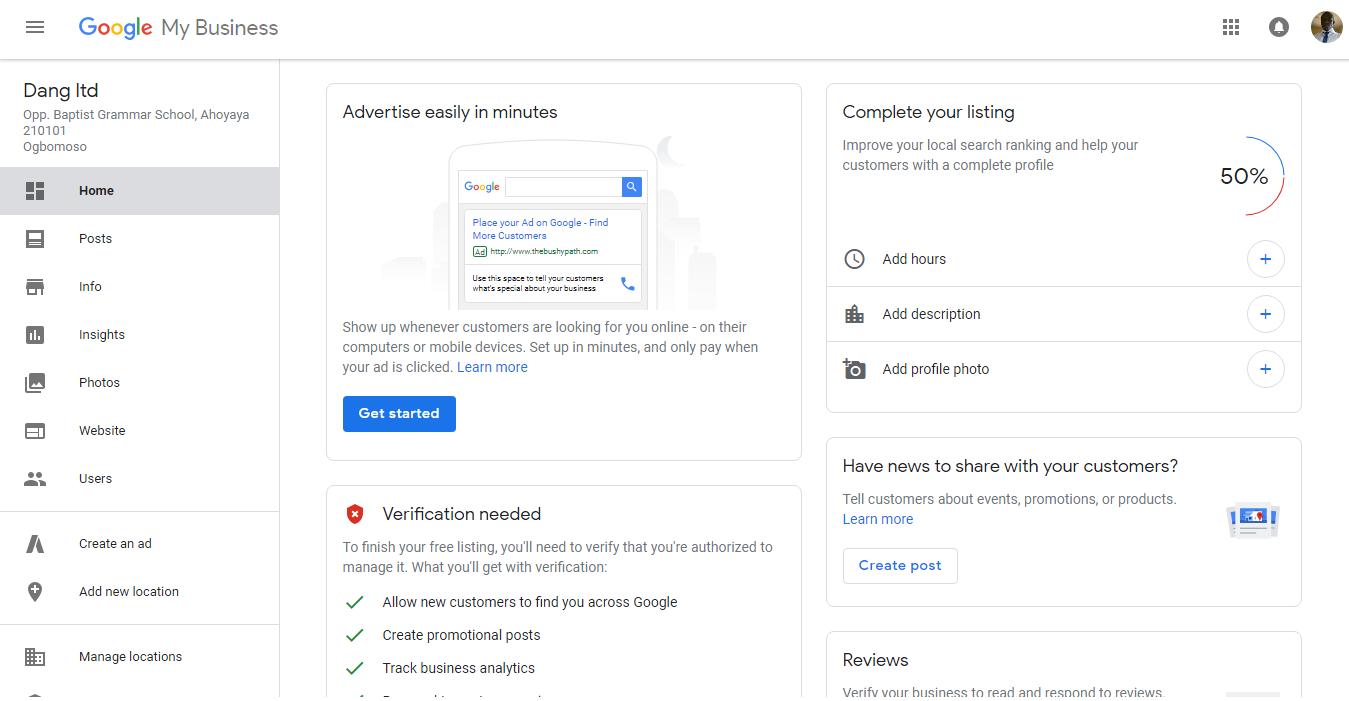The image size is (1349, 701).
Task: View notifications bell
Action: (x=1279, y=28)
